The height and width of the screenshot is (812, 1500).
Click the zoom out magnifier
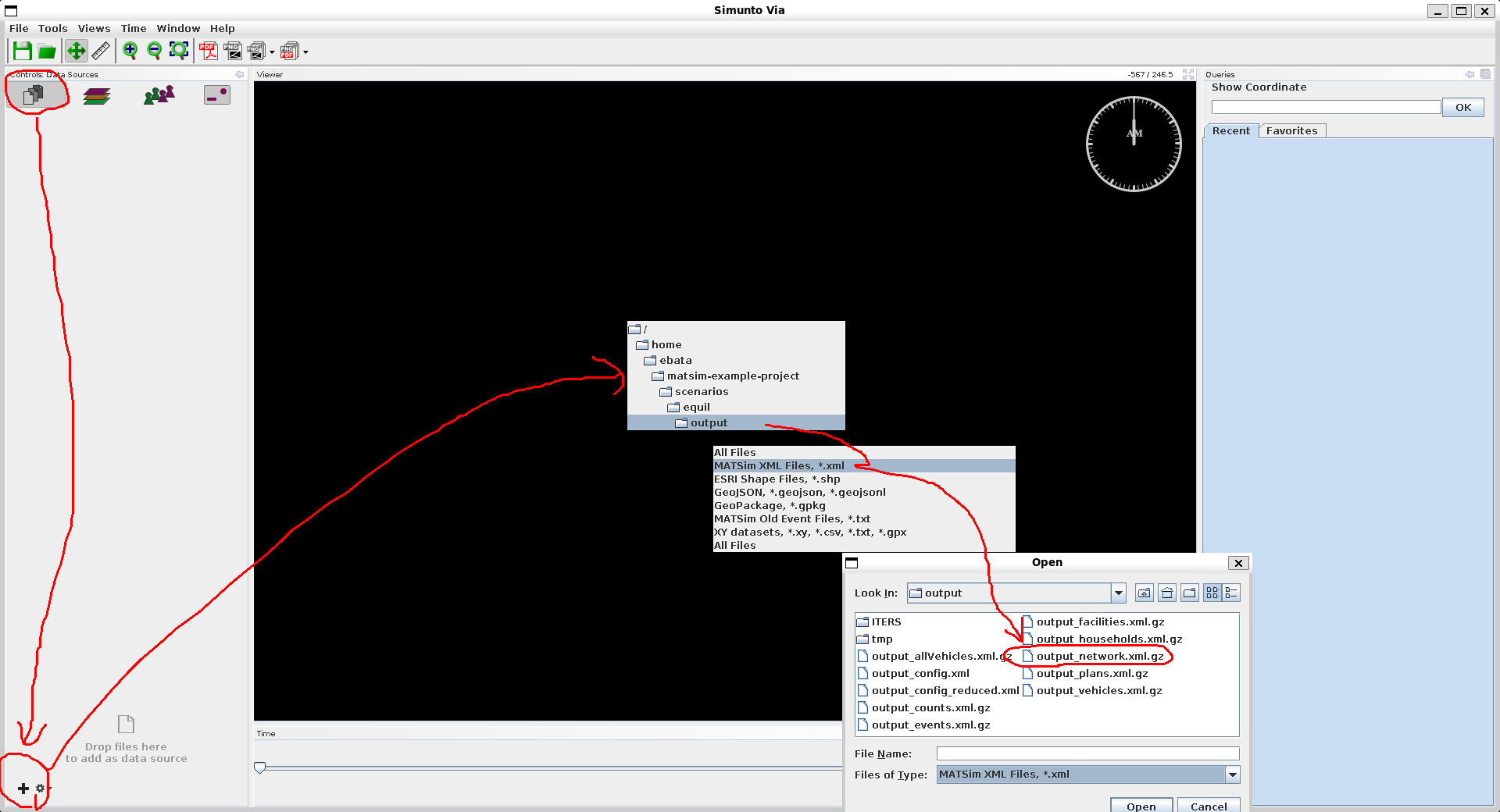(x=155, y=52)
